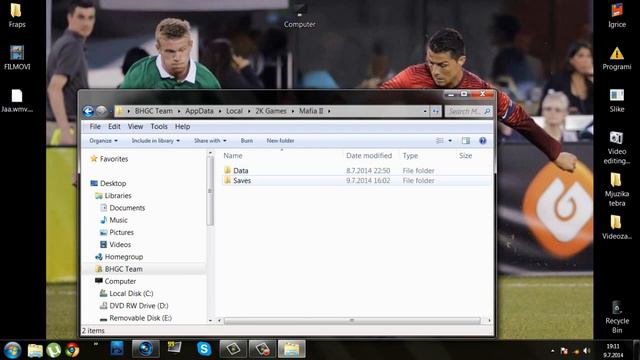Open the Include in library dropdown
This screenshot has width=640, height=360.
[156, 140]
